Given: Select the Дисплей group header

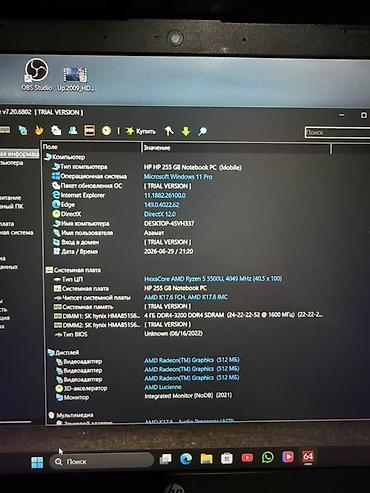Looking at the screenshot, I should [x=64, y=352].
